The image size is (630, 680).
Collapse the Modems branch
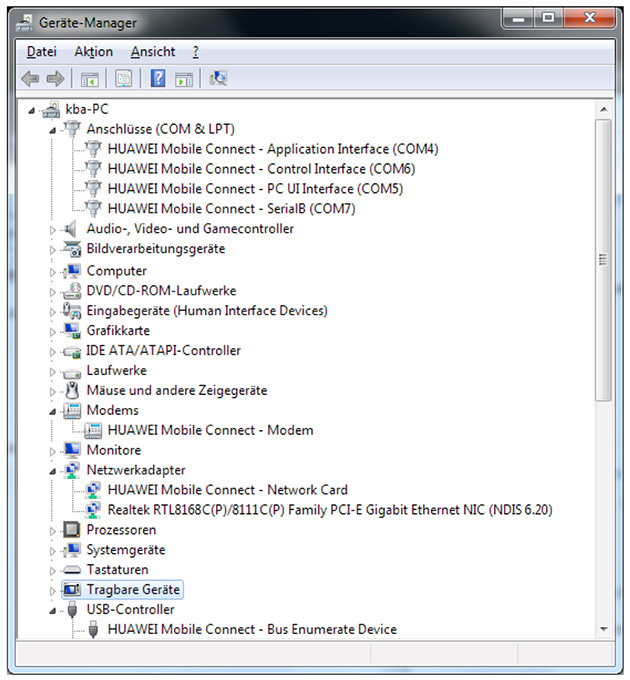tap(52, 412)
